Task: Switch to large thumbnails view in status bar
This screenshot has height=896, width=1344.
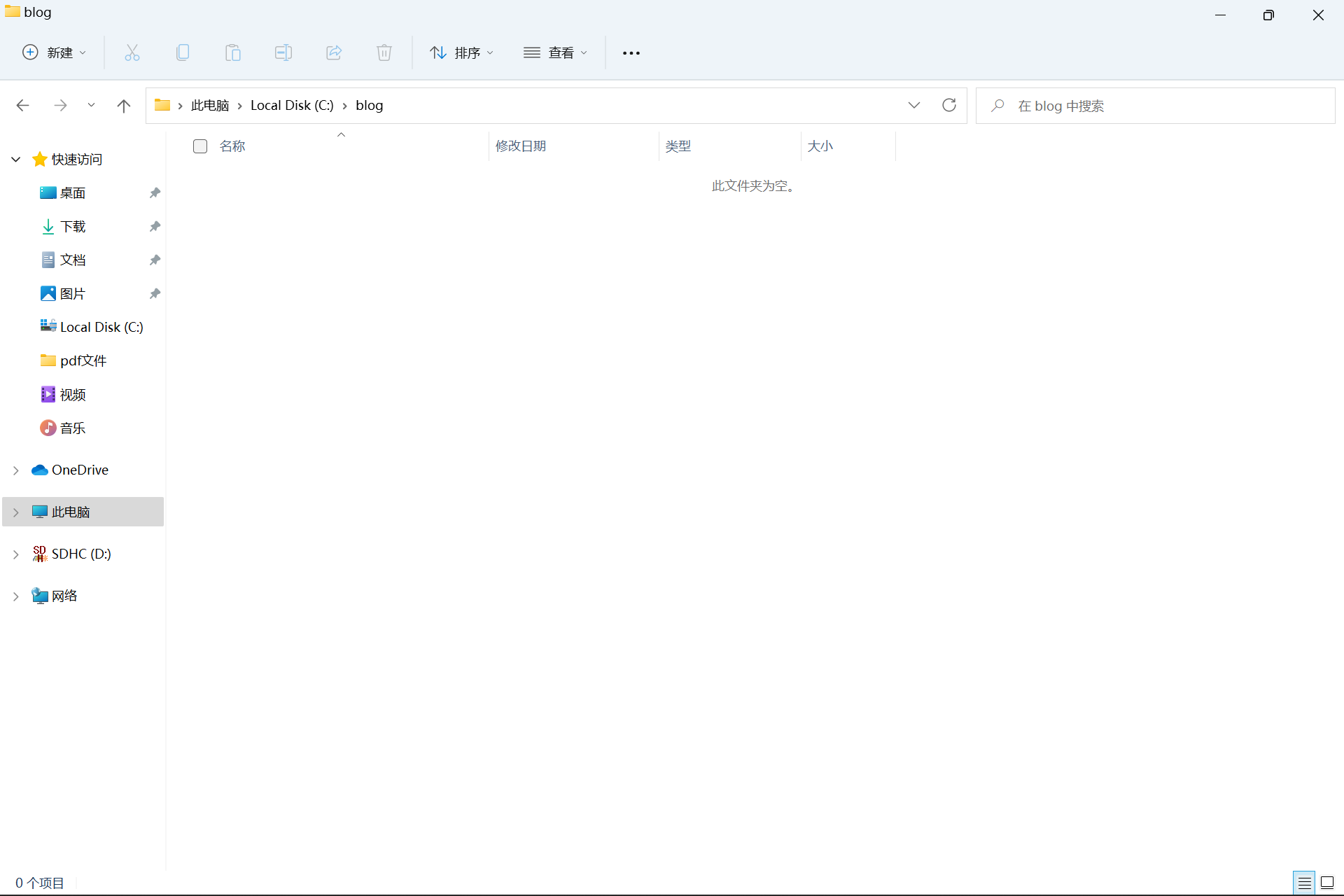Action: (x=1327, y=883)
